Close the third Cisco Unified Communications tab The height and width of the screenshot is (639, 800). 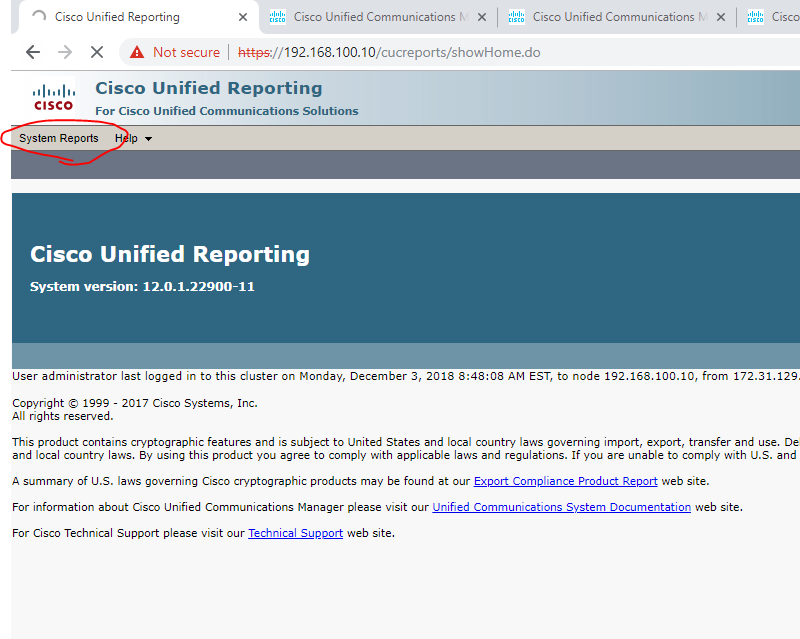click(x=721, y=16)
